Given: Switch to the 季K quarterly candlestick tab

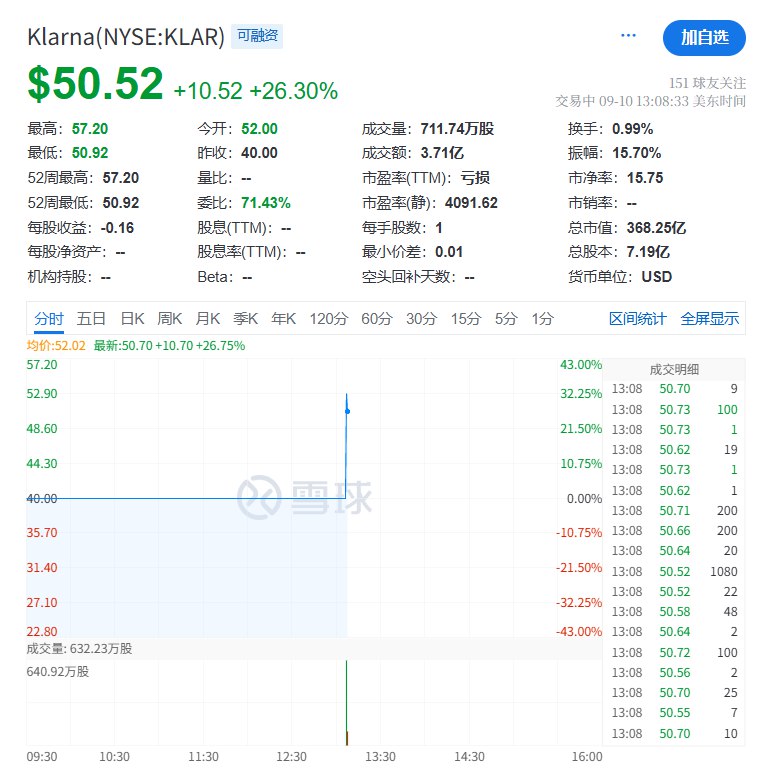Looking at the screenshot, I should pos(245,318).
